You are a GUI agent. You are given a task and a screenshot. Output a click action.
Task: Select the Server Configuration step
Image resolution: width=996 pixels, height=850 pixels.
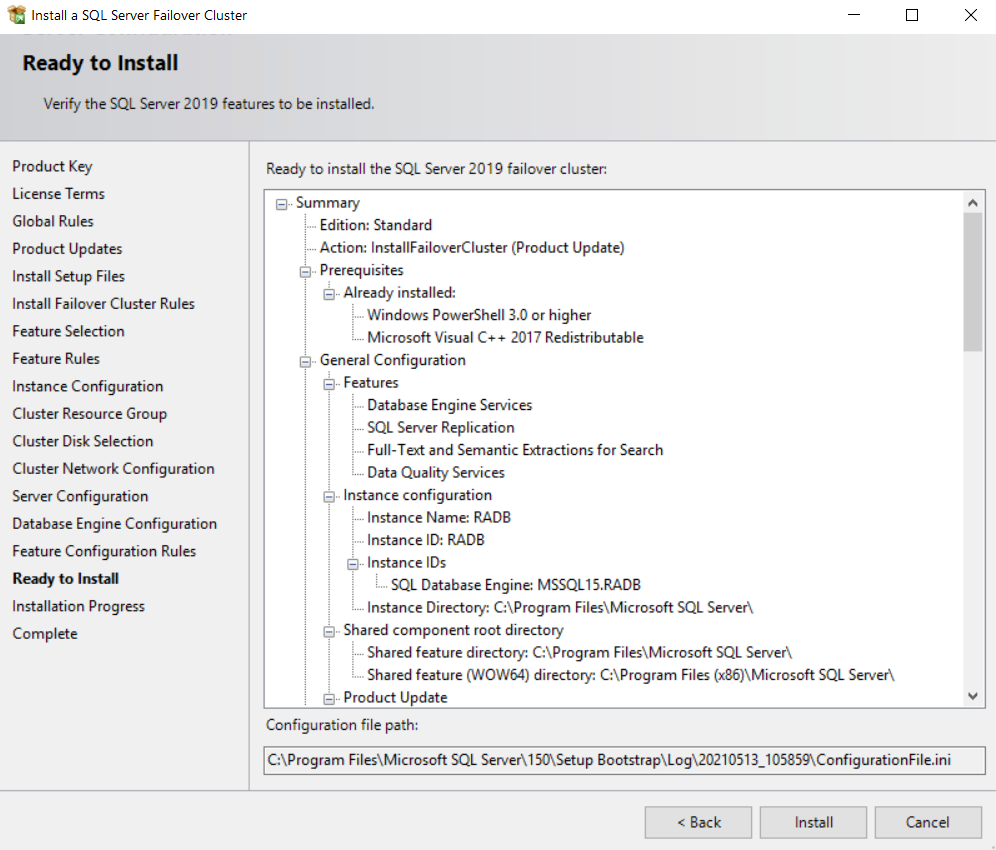(80, 496)
